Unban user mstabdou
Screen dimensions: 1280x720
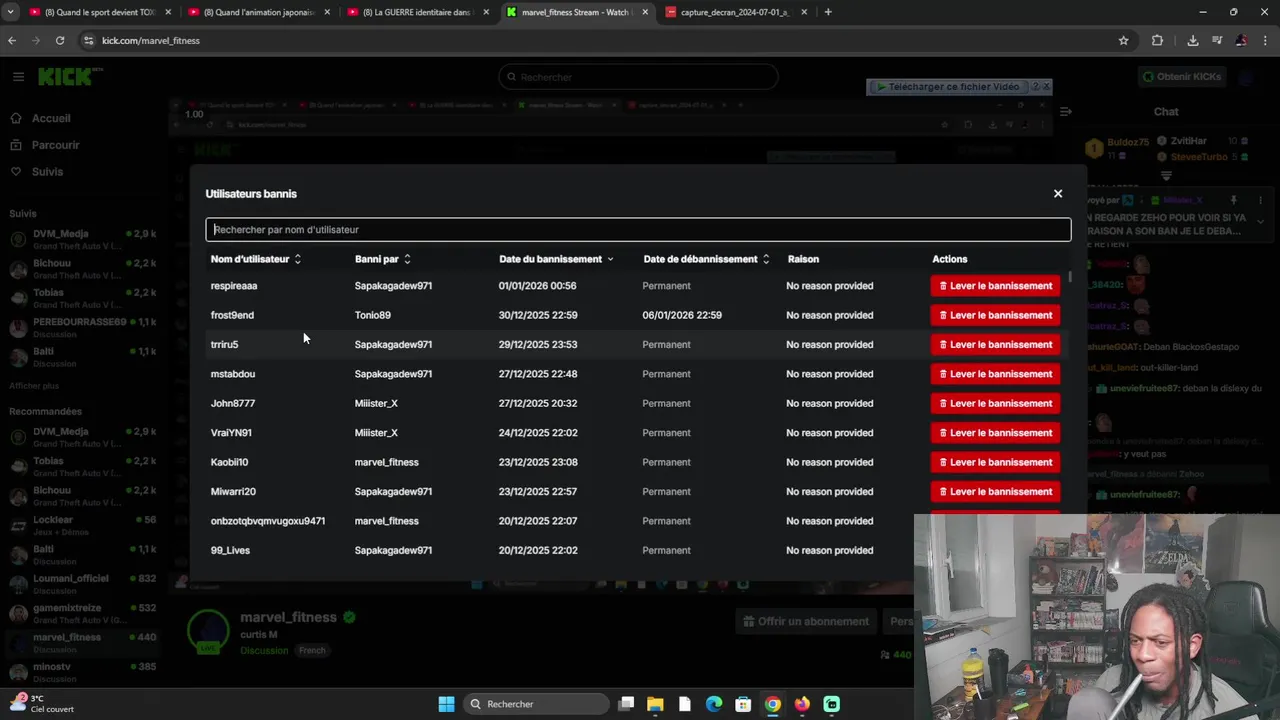[995, 374]
